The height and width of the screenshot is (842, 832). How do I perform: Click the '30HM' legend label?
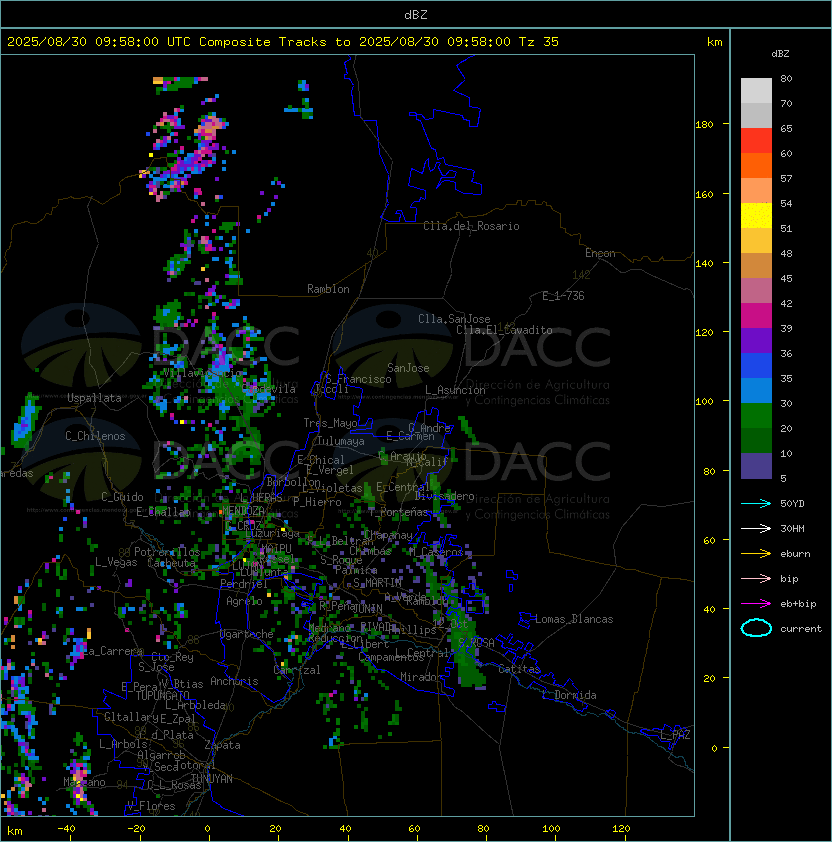point(792,529)
